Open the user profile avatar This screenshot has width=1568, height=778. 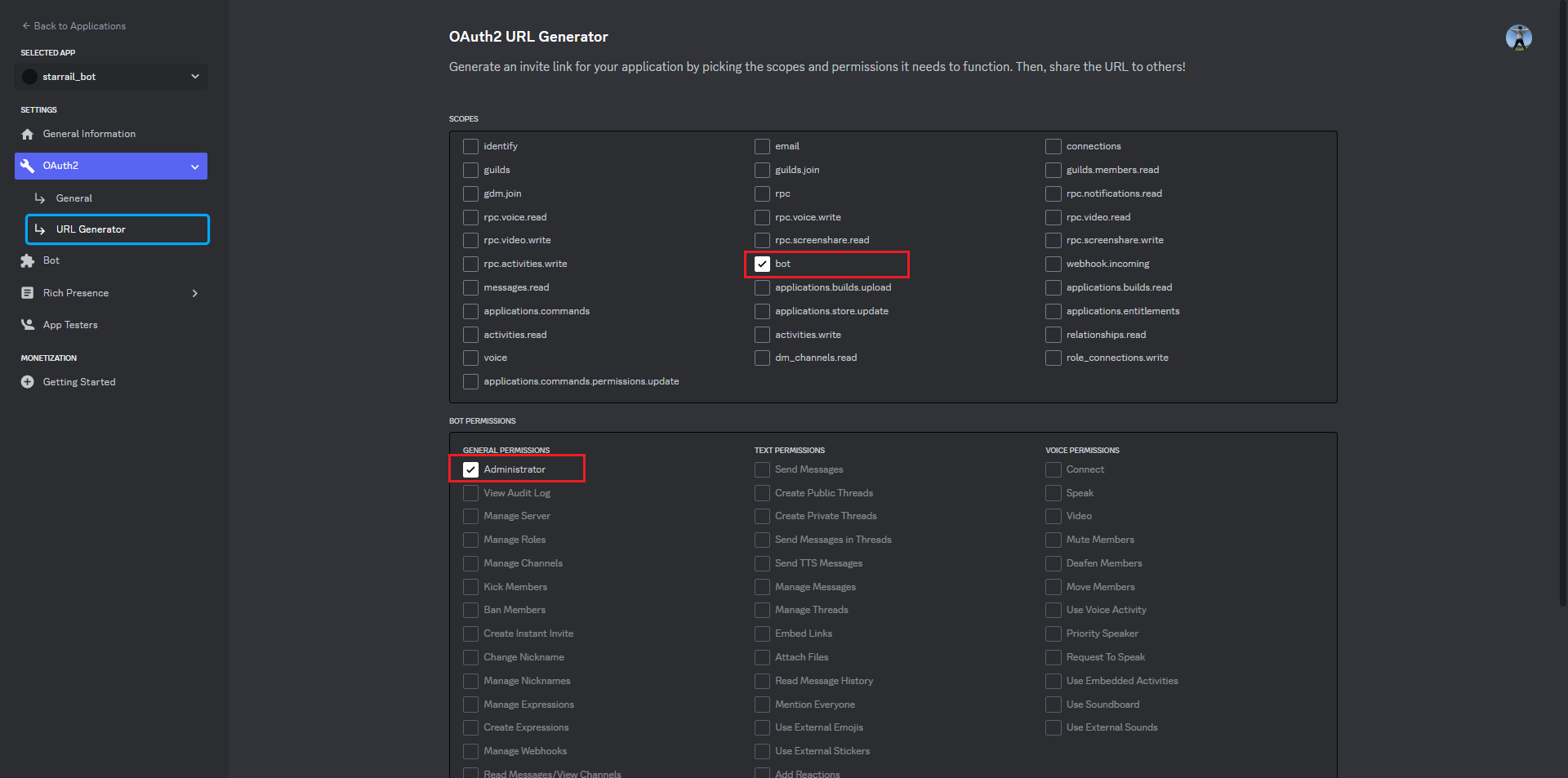1519,38
